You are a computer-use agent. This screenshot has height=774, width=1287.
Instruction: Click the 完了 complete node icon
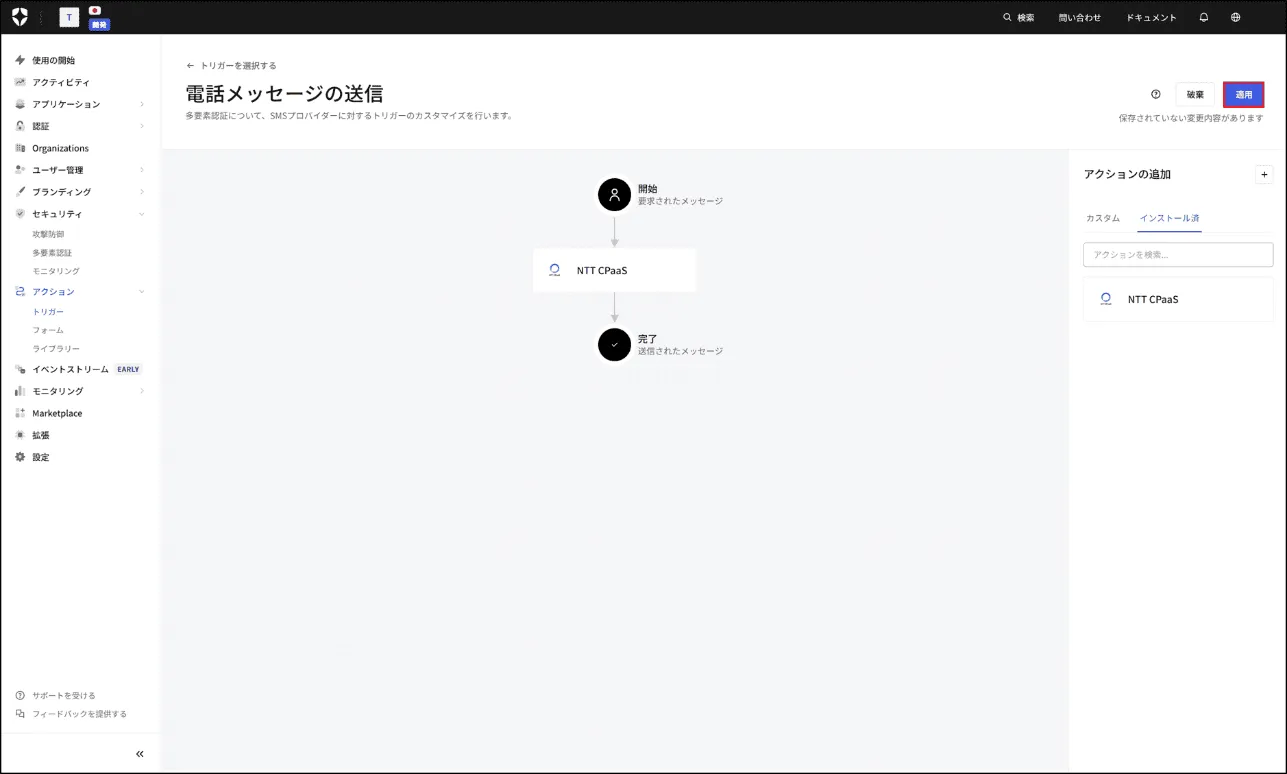click(614, 344)
